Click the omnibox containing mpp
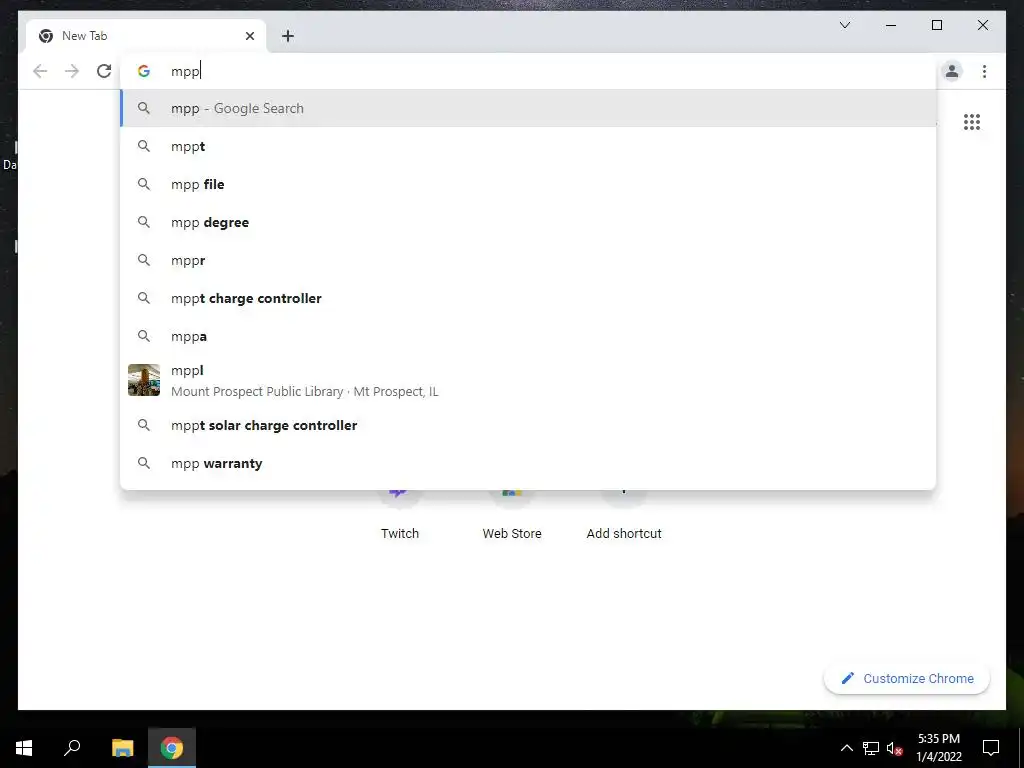Viewport: 1024px width, 768px height. [x=528, y=71]
